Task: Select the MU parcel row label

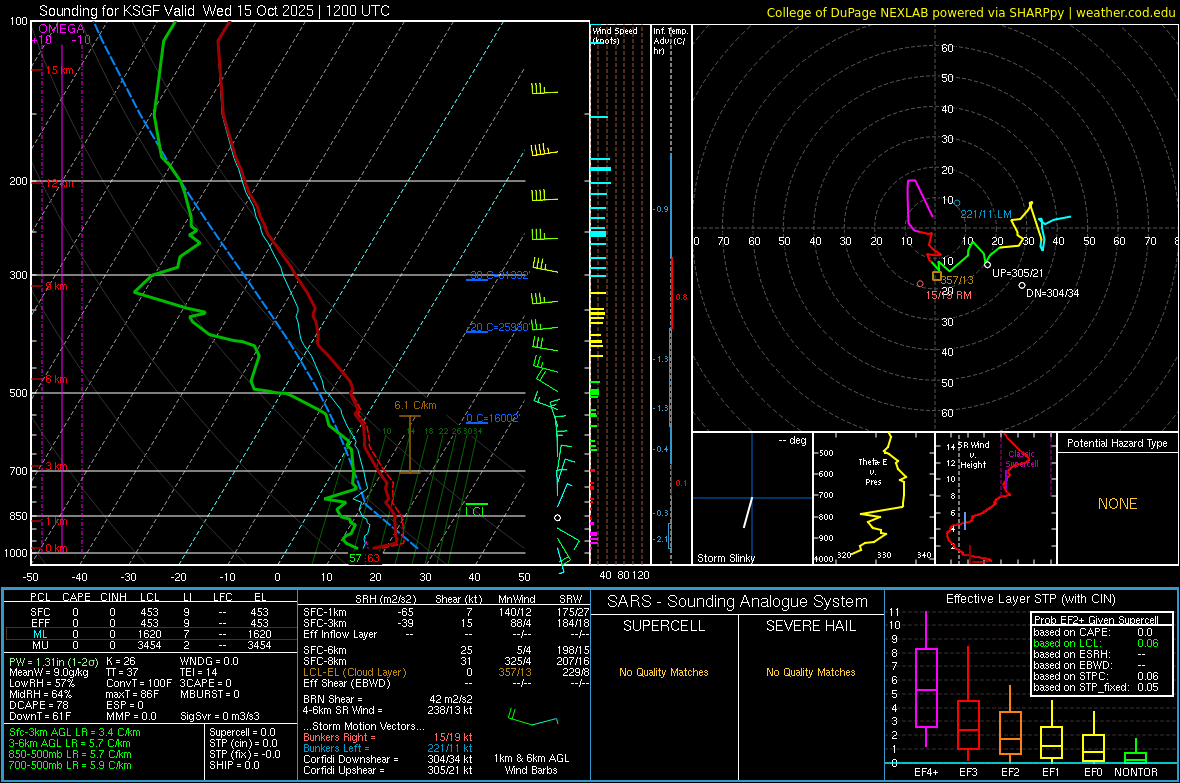Action: point(40,645)
